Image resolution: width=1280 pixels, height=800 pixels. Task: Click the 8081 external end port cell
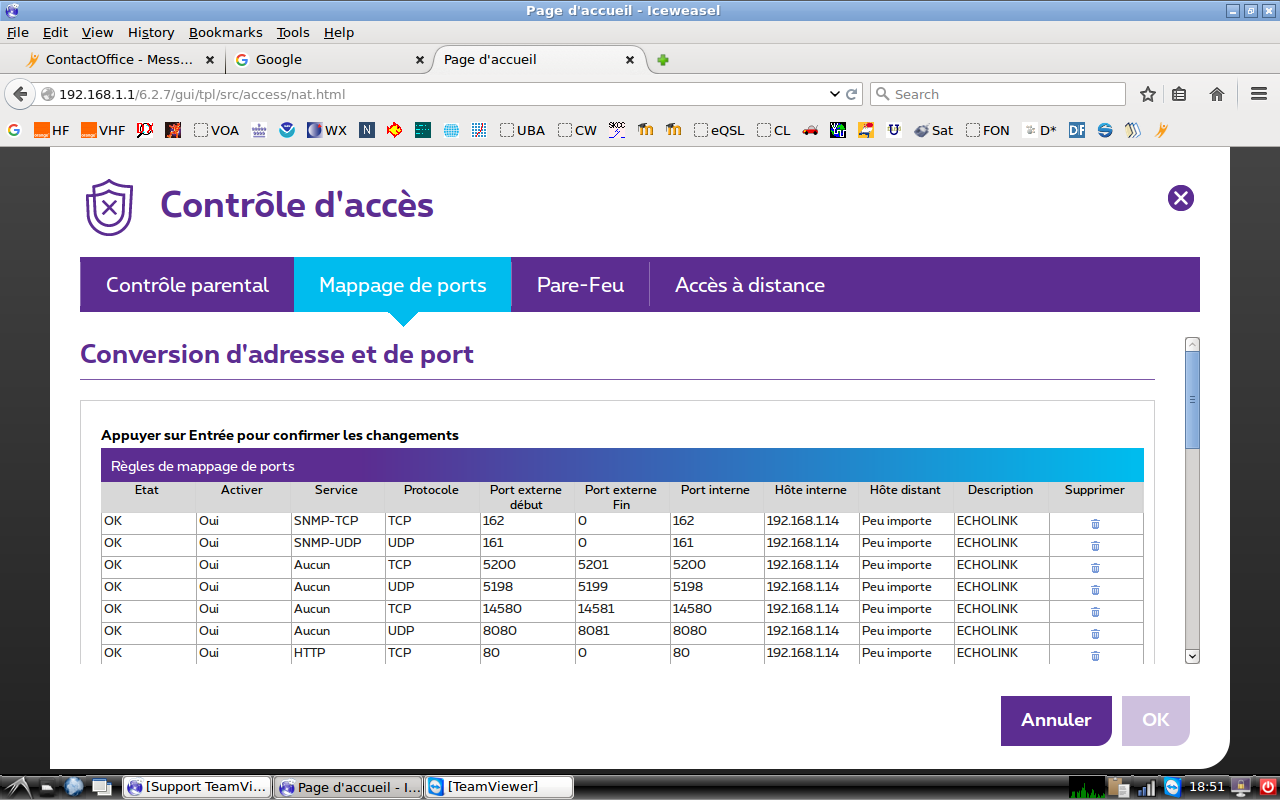623,631
